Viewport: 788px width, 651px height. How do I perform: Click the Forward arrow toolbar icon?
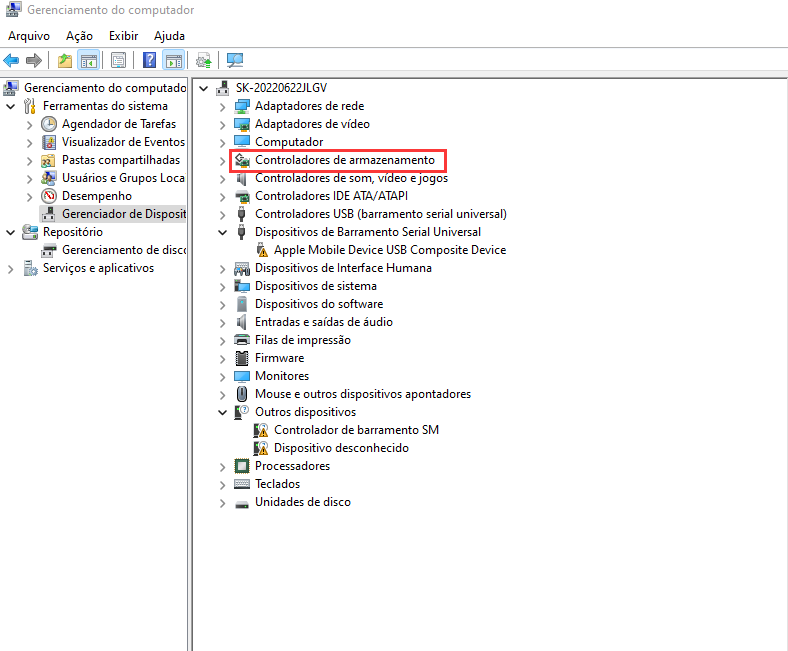point(34,61)
